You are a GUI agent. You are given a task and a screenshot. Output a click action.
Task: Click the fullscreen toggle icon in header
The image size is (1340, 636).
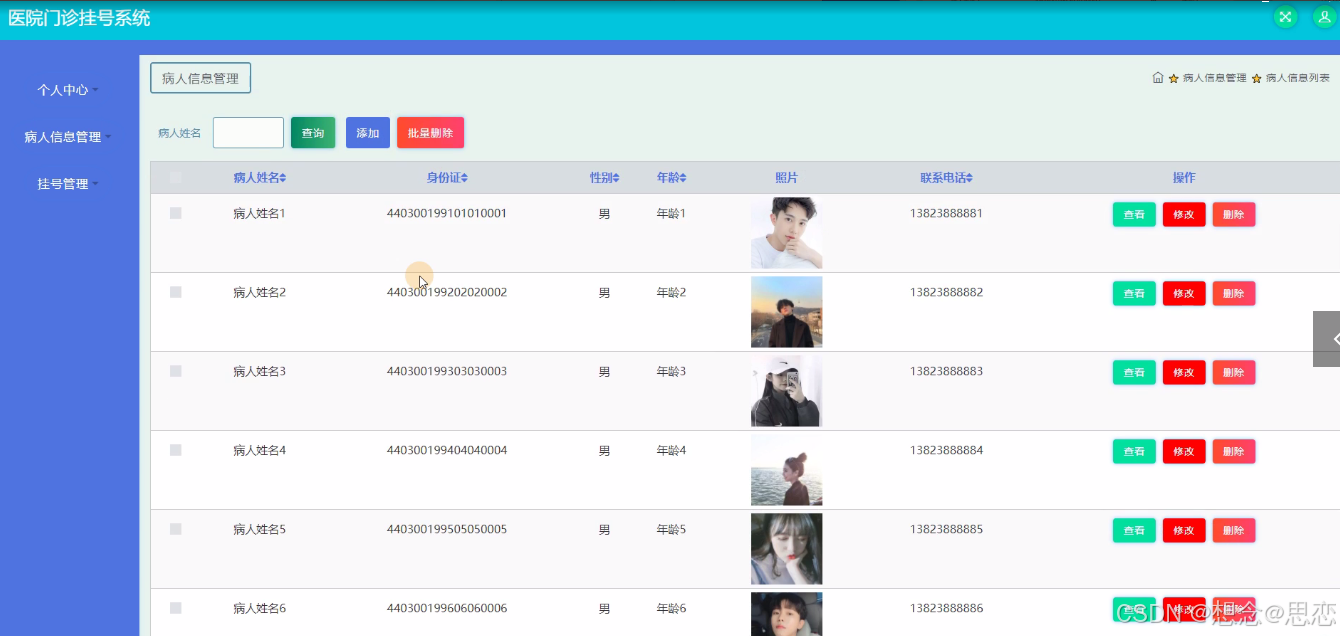pos(1285,17)
